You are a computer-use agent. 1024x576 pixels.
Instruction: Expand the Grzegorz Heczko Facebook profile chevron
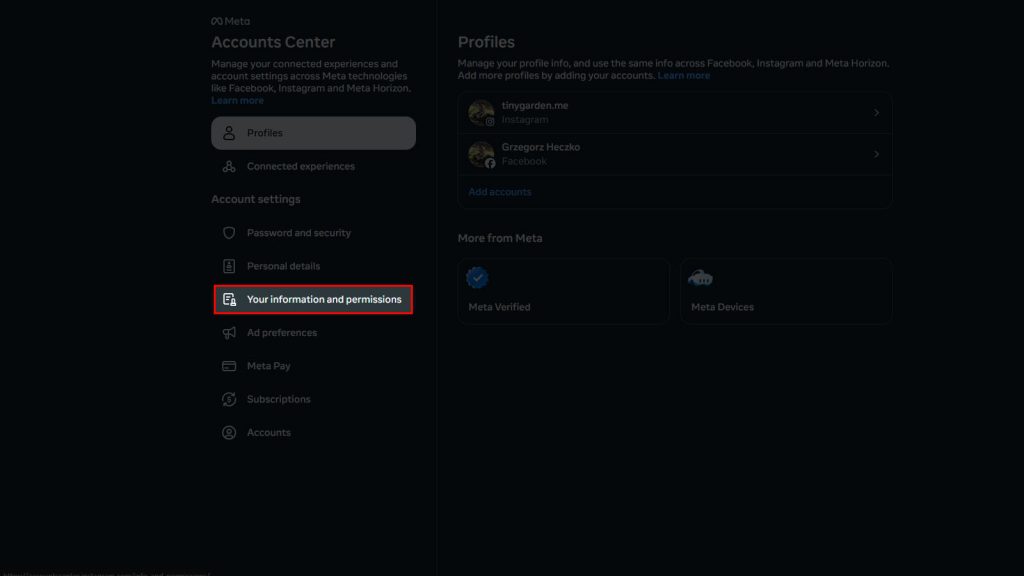(x=876, y=155)
